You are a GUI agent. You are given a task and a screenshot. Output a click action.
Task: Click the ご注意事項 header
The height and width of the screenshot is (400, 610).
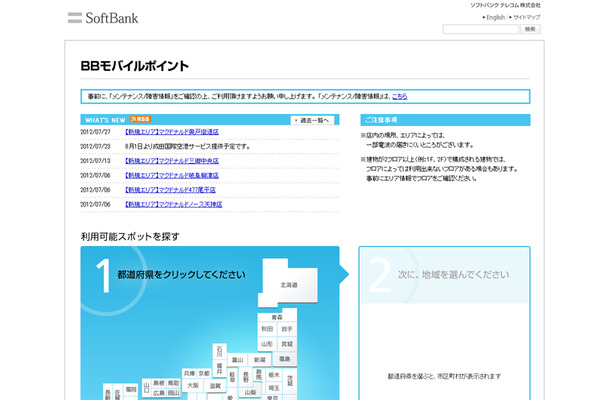[381, 120]
